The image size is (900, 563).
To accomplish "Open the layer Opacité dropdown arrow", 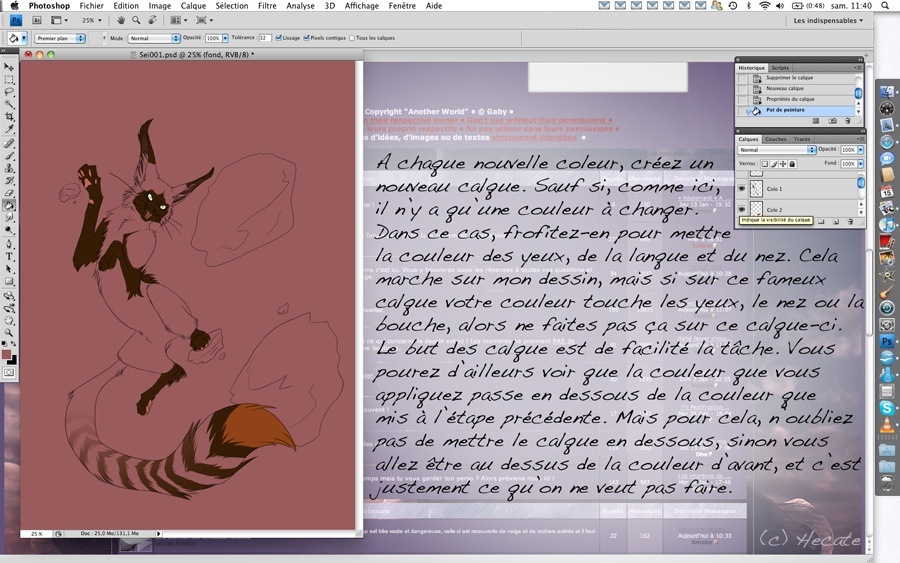I will pyautogui.click(x=860, y=150).
